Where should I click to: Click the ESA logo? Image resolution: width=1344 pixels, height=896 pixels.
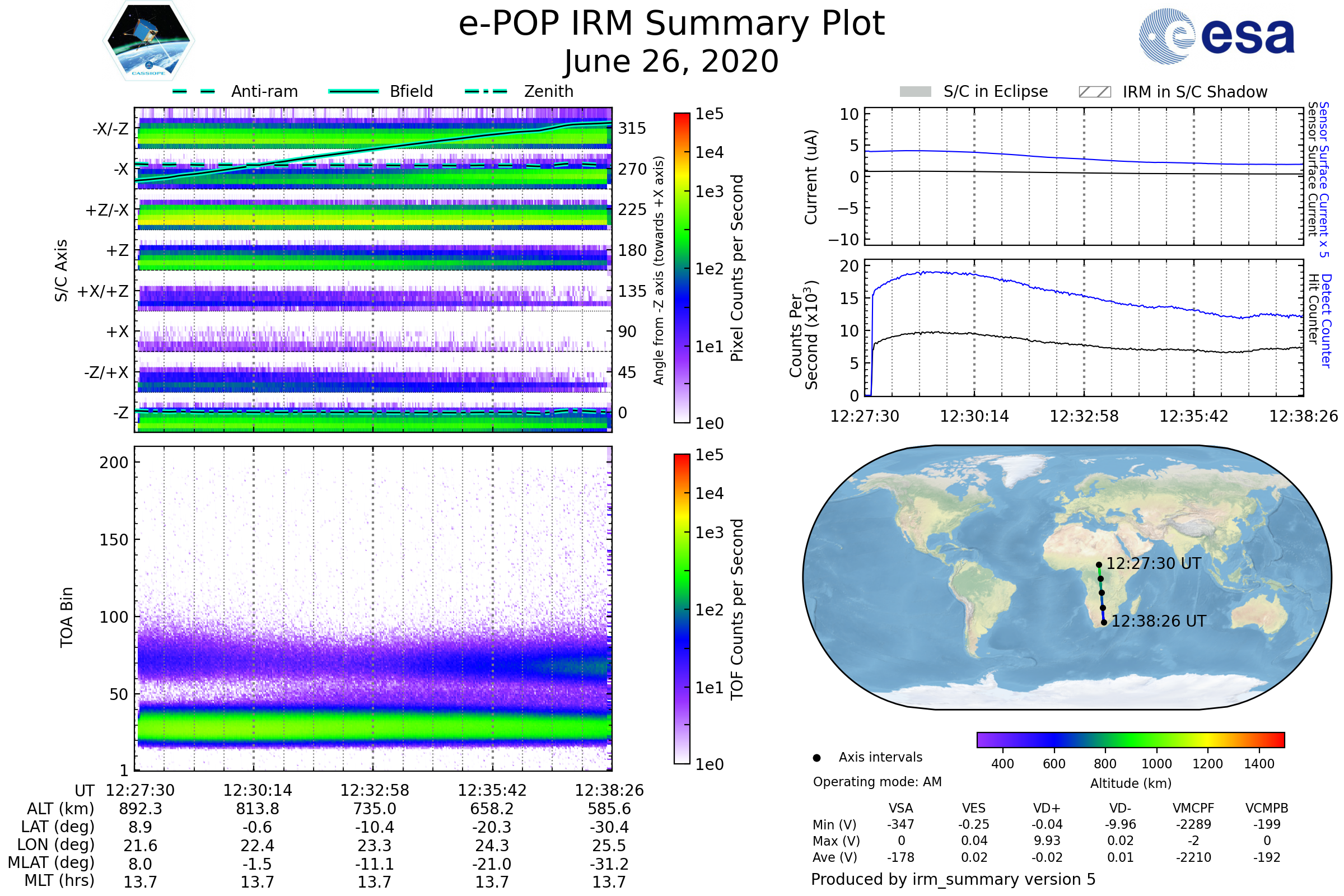(x=1216, y=36)
